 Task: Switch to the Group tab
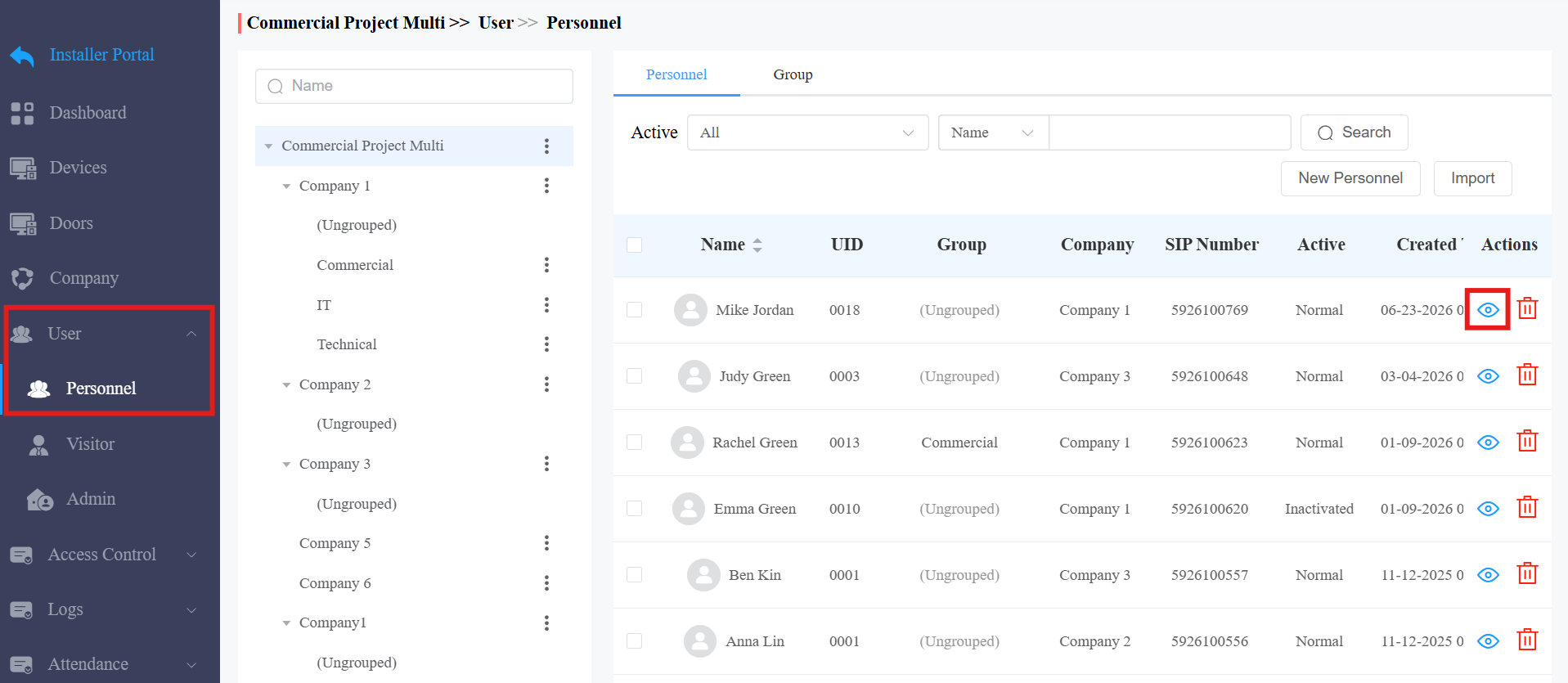pyautogui.click(x=793, y=74)
